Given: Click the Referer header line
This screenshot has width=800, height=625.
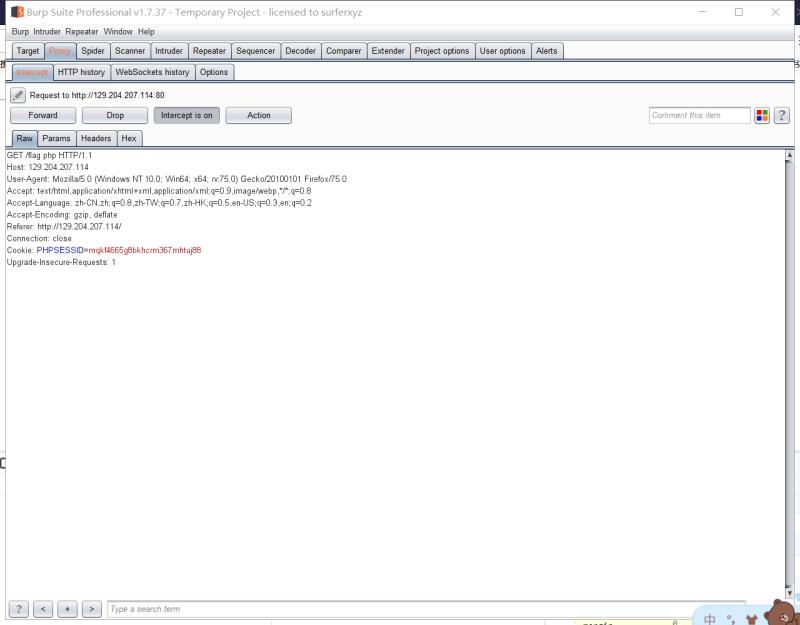Looking at the screenshot, I should coord(64,226).
